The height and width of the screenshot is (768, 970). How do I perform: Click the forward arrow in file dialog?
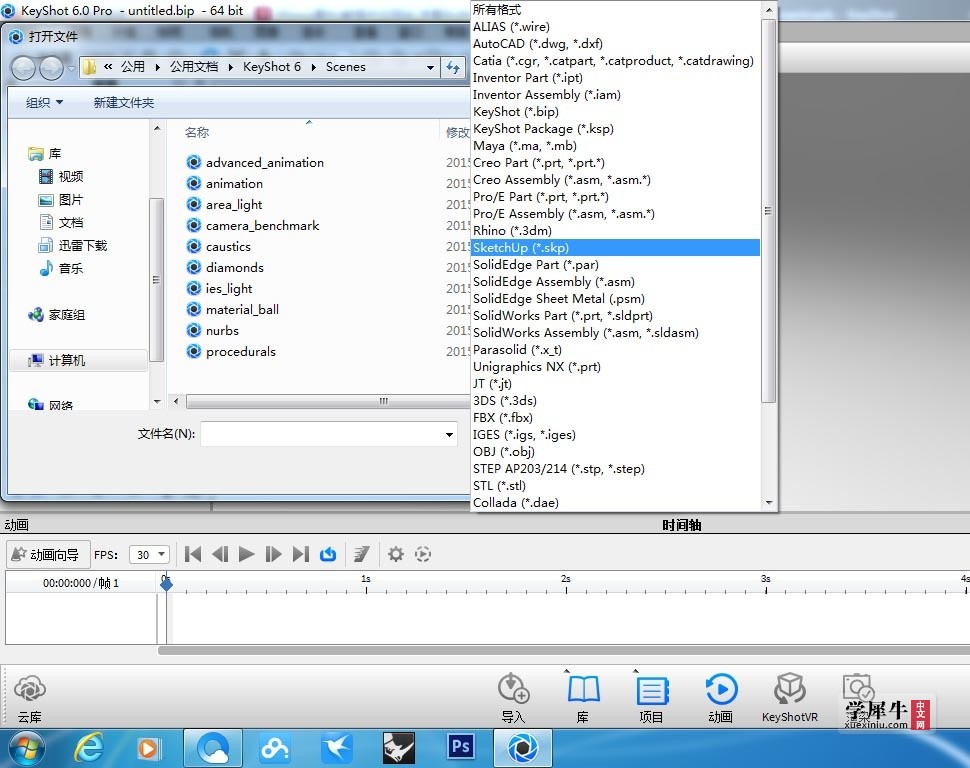pos(51,68)
